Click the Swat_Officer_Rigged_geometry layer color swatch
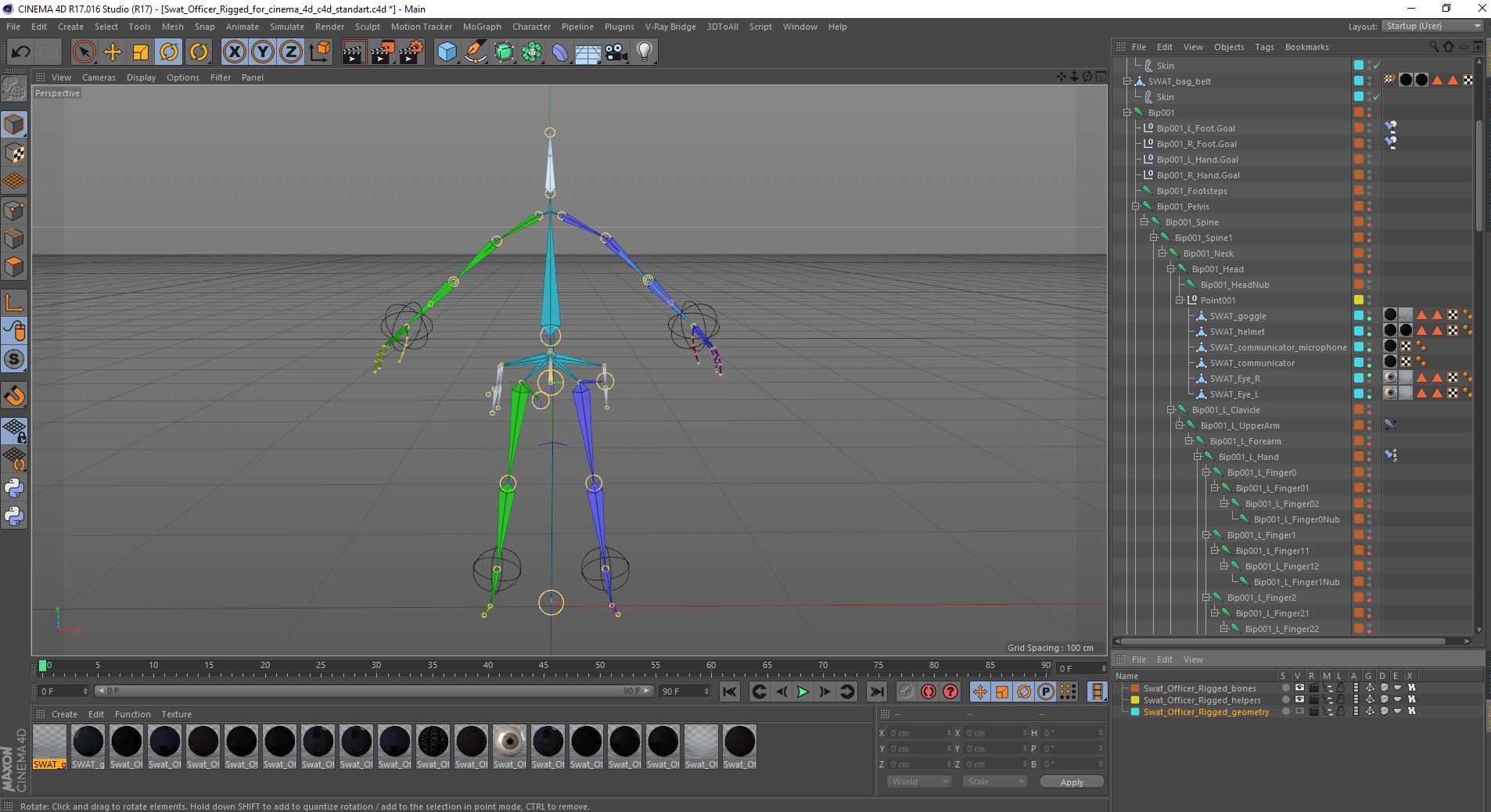 pyautogui.click(x=1135, y=712)
